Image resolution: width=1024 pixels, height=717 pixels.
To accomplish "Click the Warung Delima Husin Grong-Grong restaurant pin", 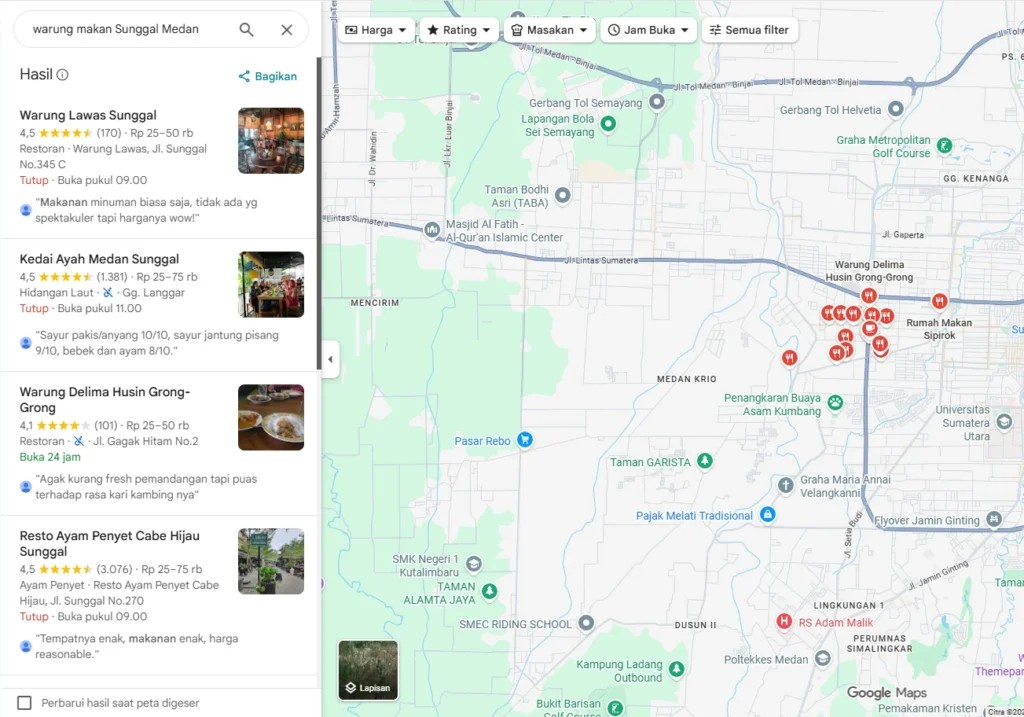I will 869,296.
